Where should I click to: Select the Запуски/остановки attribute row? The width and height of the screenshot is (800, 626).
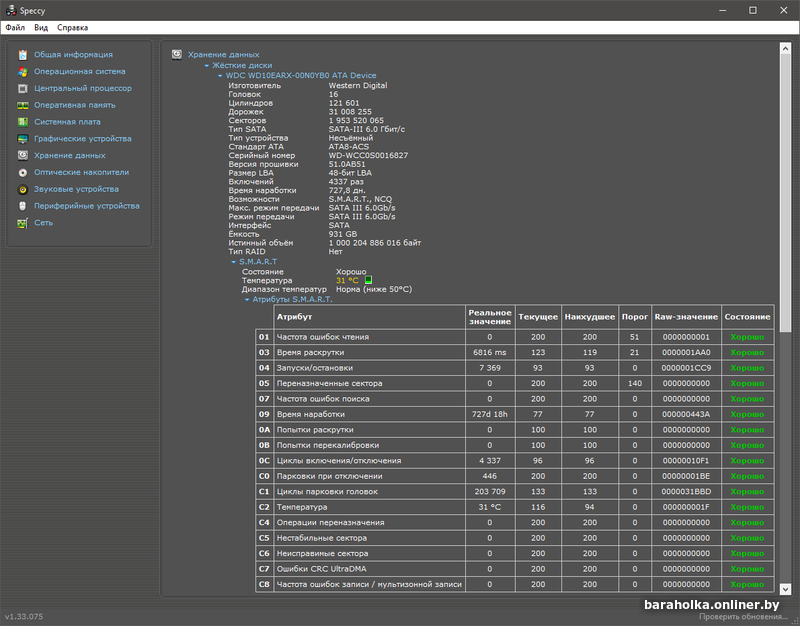515,368
